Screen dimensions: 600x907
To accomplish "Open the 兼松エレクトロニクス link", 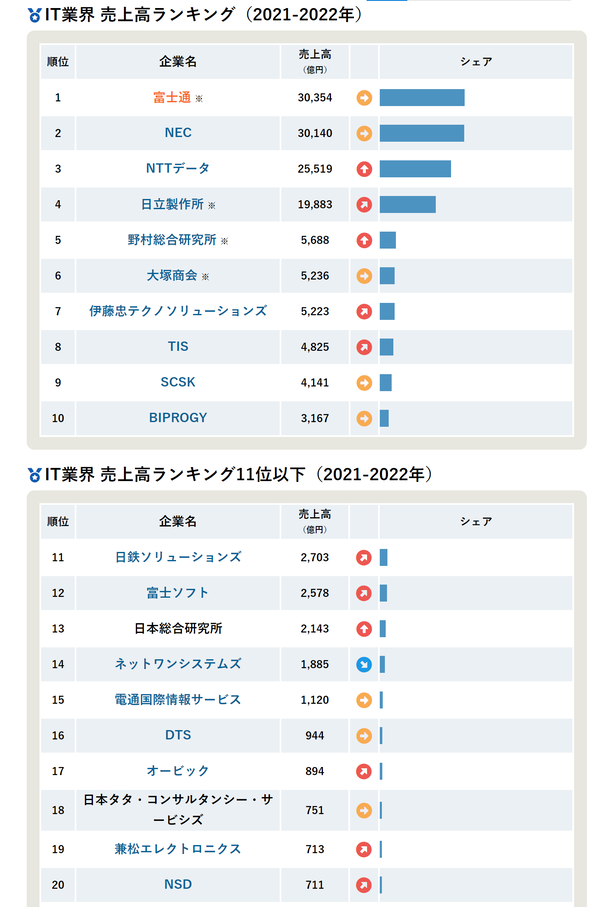I will coord(178,849).
